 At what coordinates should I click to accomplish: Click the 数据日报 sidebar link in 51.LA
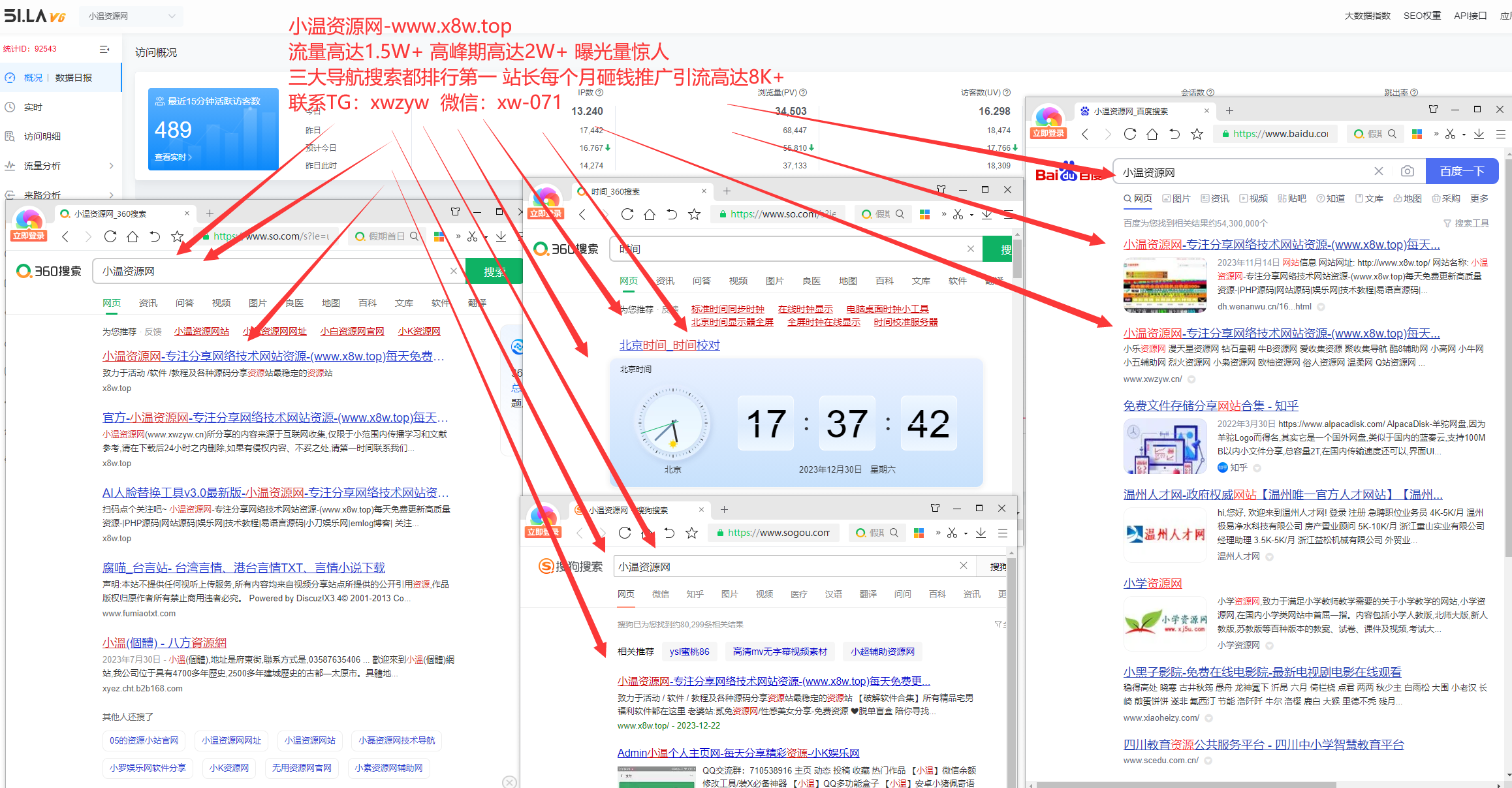point(74,78)
